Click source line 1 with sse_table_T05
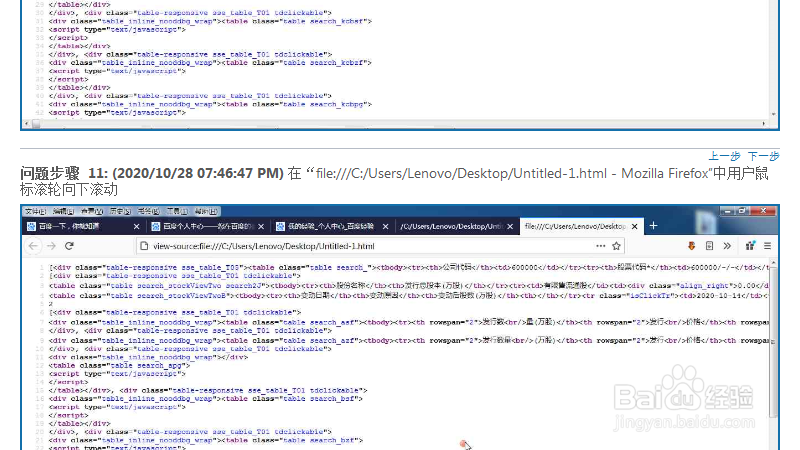800x450 pixels. pyautogui.click(x=408, y=267)
